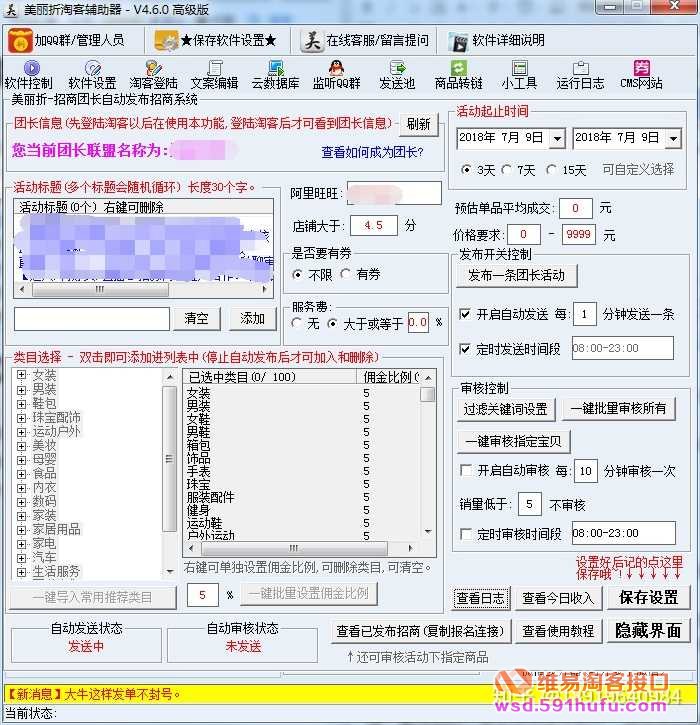This screenshot has width=700, height=725.
Task: Expand the 食品 tree node
Action: 21,474
